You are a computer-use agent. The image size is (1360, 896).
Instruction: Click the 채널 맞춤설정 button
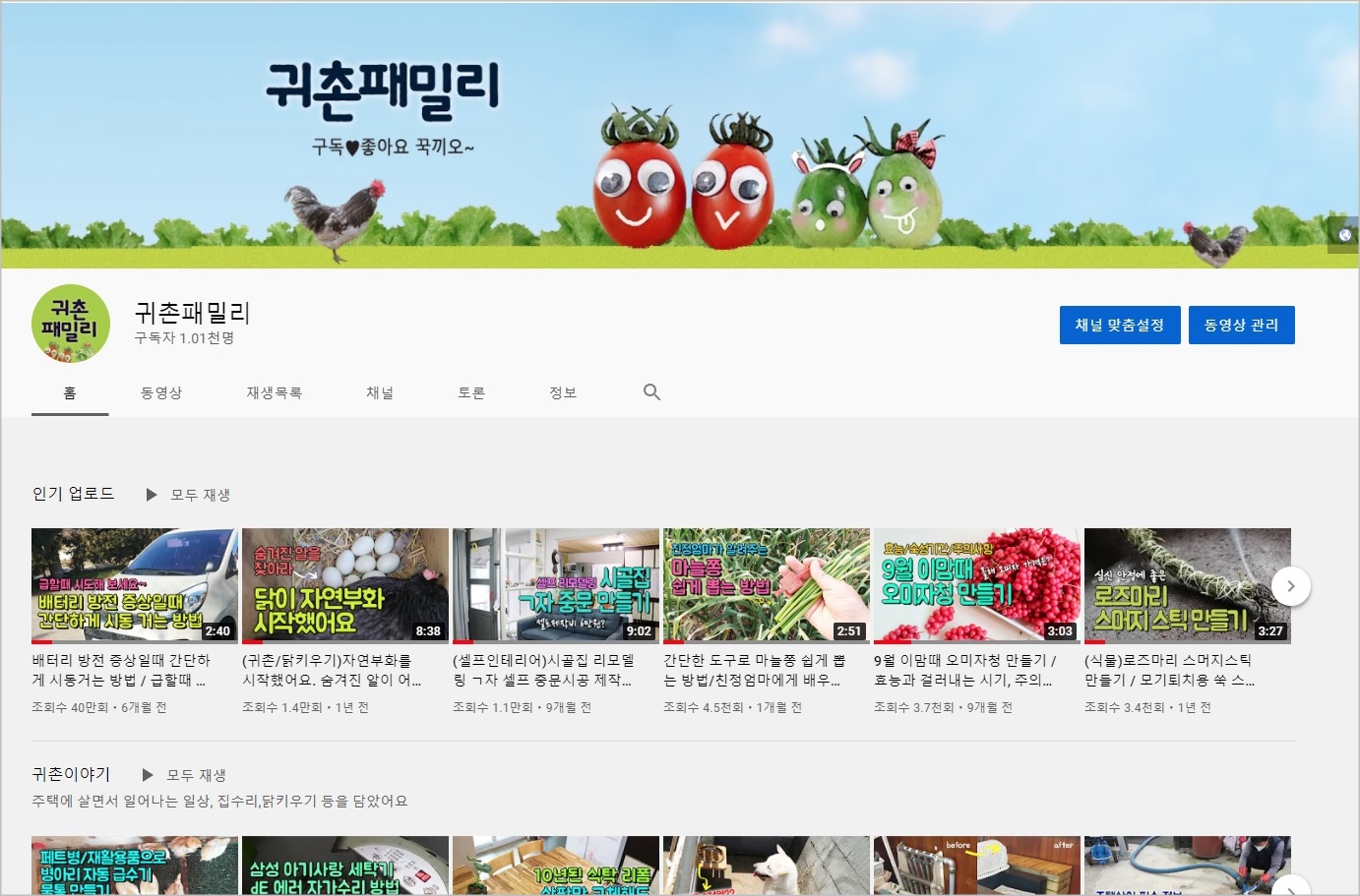[1120, 325]
